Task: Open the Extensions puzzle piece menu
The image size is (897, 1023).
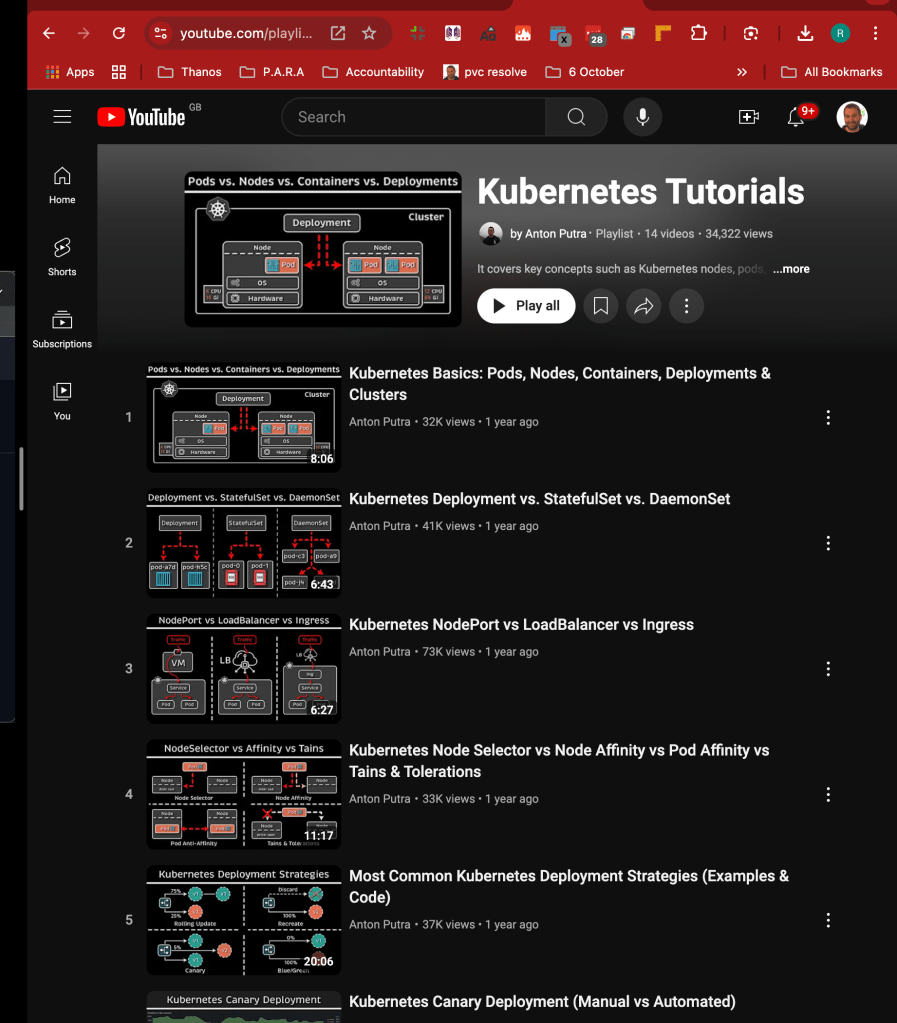Action: [699, 33]
